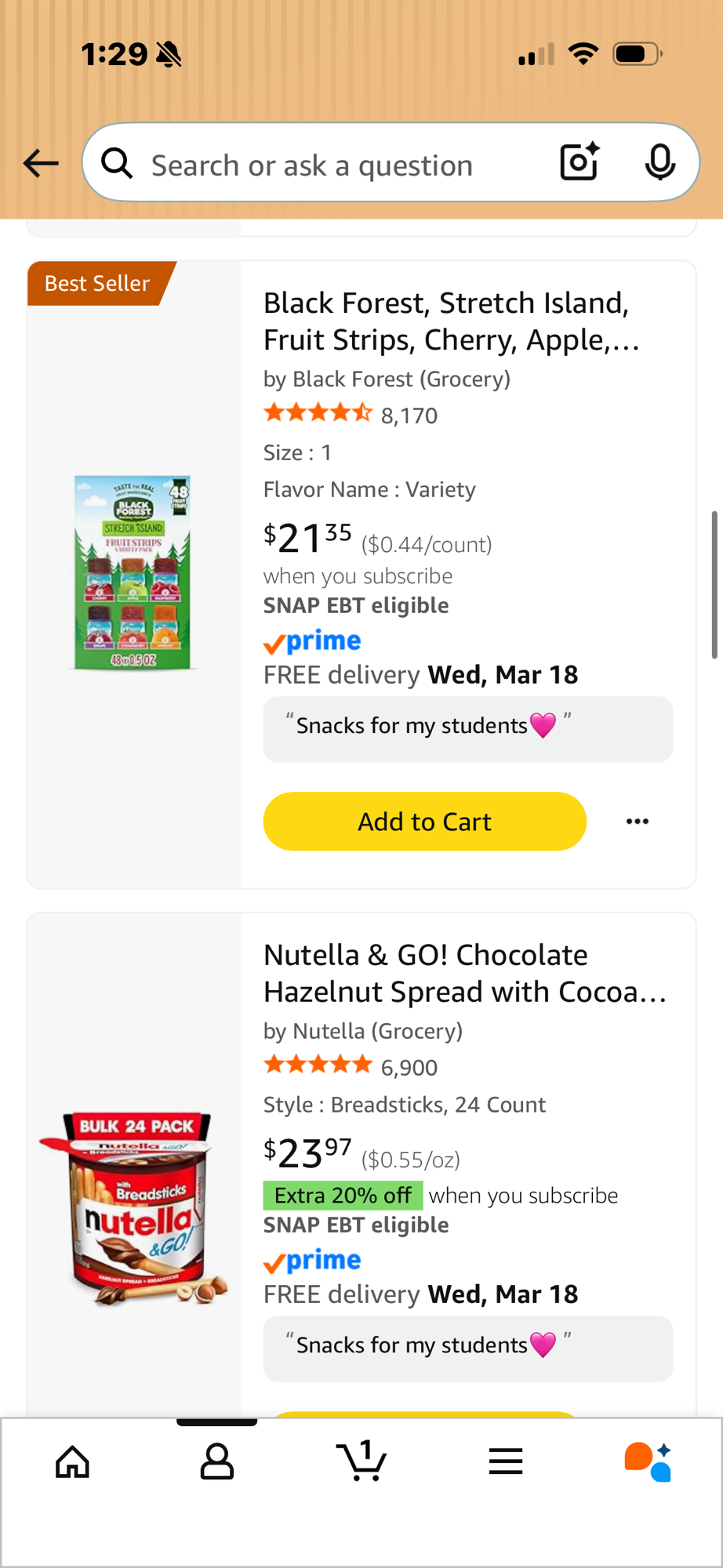Tap the back arrow icon
Screen dimensions: 723x1568
click(x=41, y=163)
